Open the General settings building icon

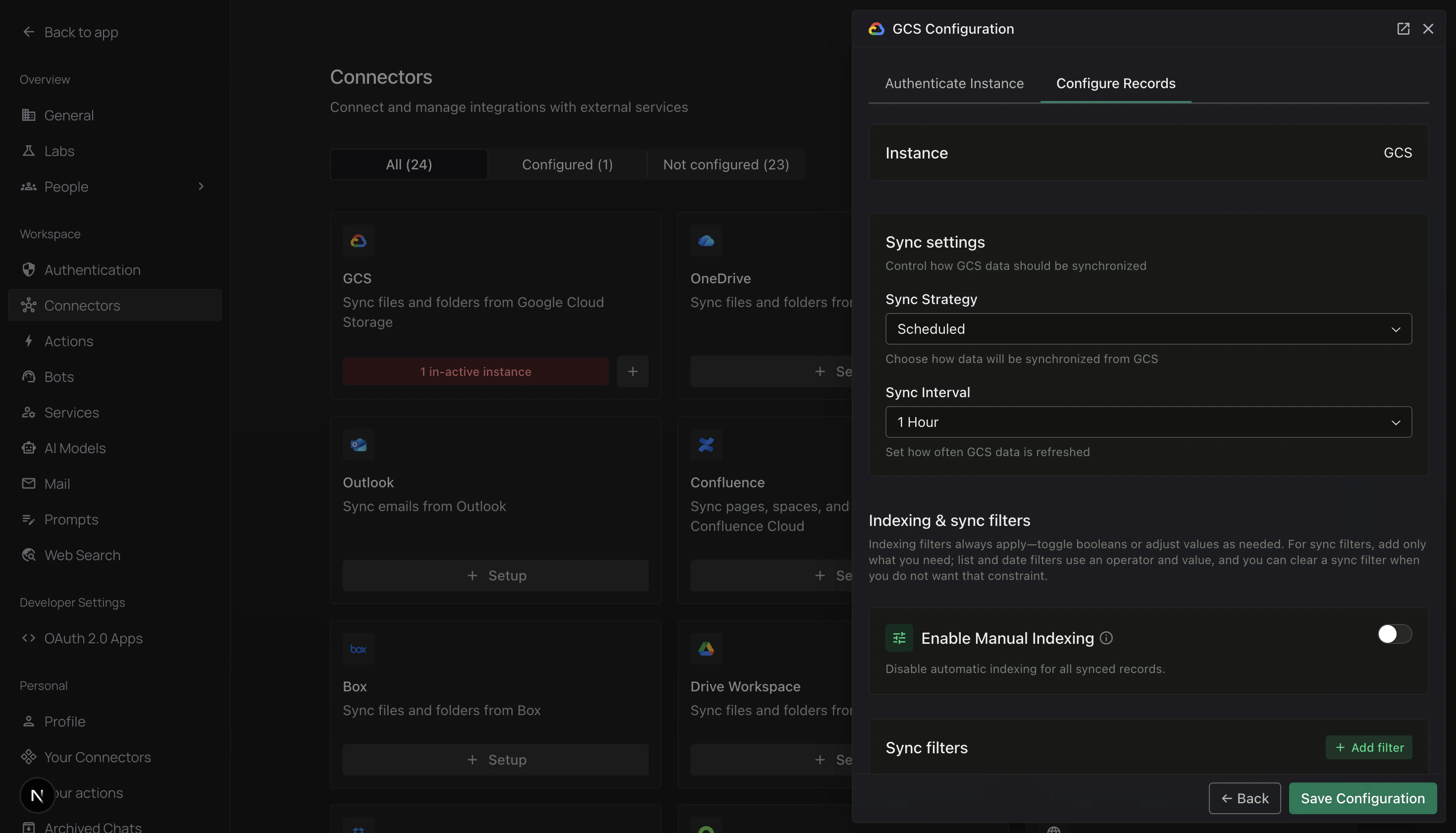coord(29,115)
